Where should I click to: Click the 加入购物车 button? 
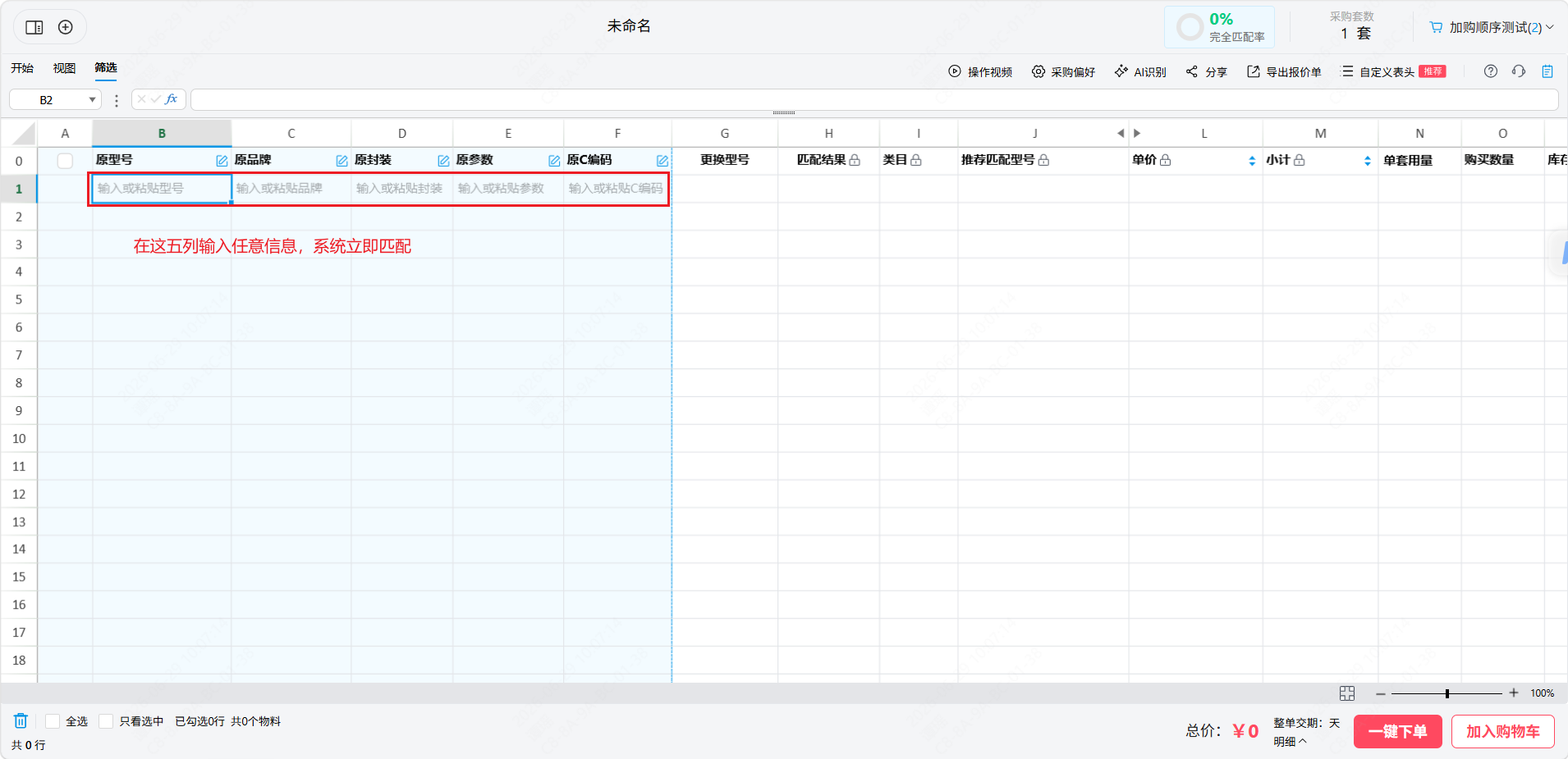click(1503, 731)
